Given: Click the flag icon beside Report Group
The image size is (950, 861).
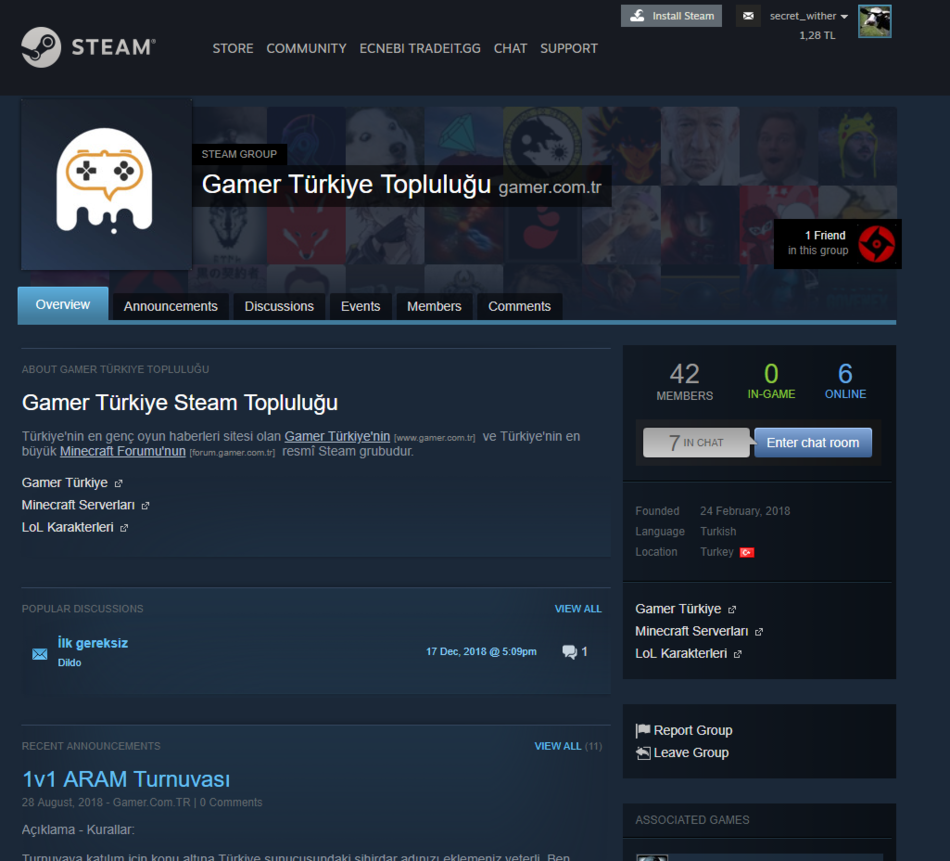Looking at the screenshot, I should tap(643, 731).
